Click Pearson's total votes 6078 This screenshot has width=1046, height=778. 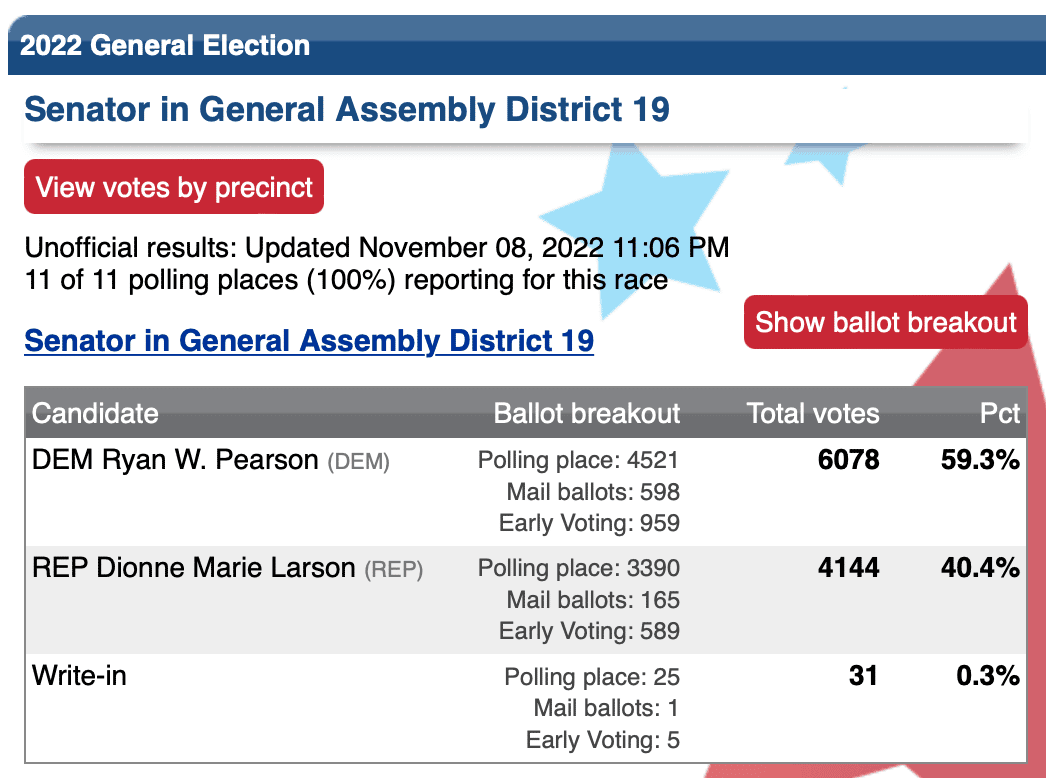tap(849, 460)
